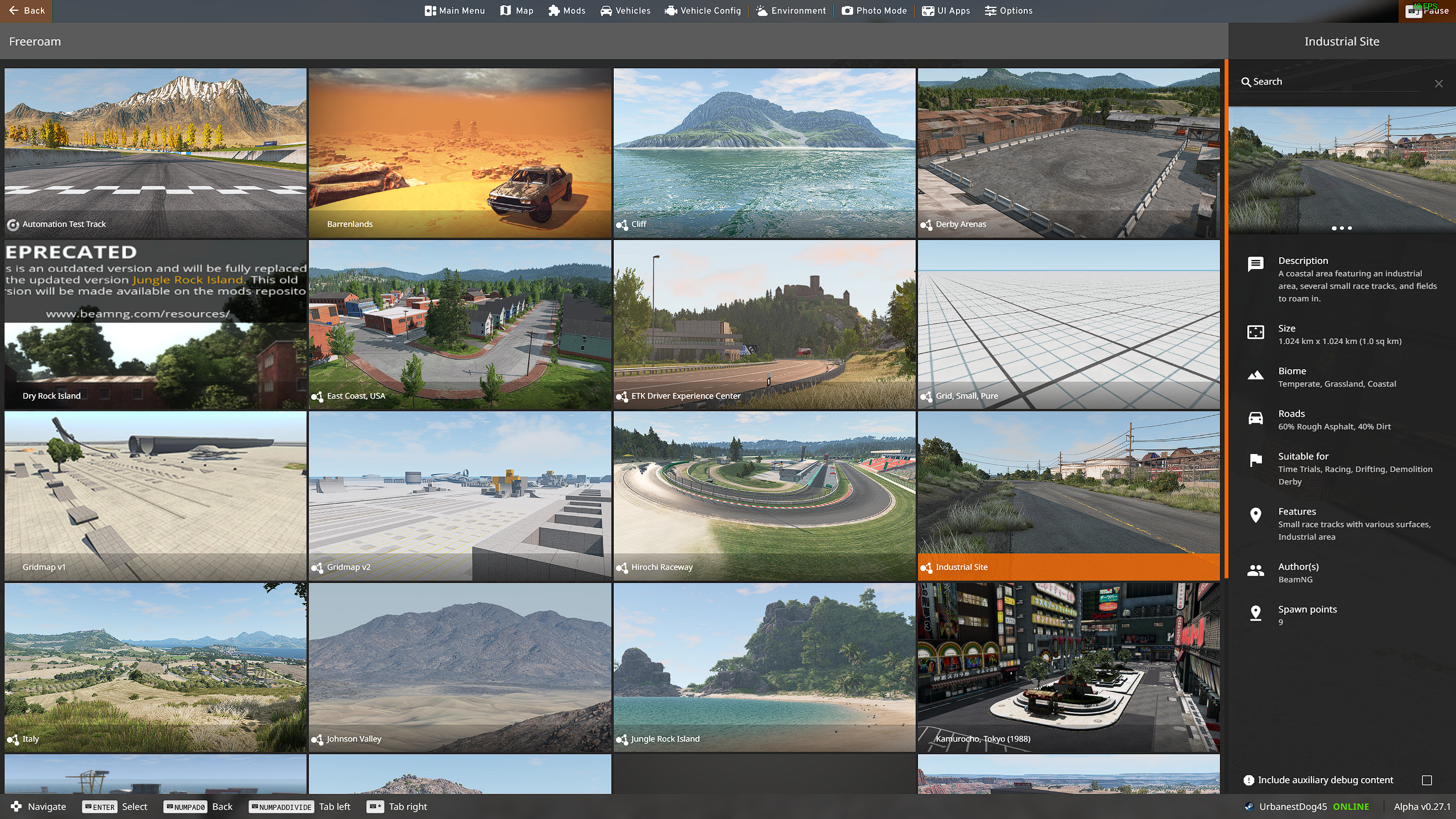The image size is (1456, 819).
Task: Select the deprecated Dry Rock Island level
Action: coord(155,325)
